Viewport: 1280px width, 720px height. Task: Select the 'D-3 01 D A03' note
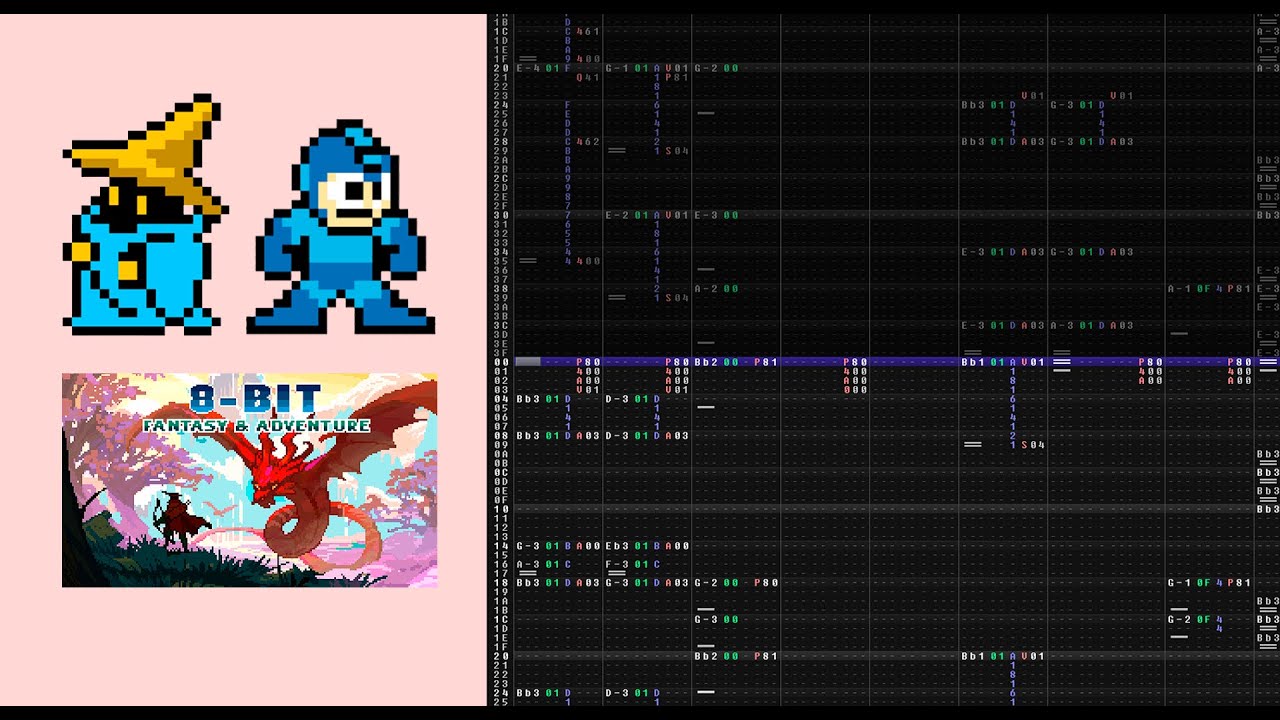coord(647,436)
